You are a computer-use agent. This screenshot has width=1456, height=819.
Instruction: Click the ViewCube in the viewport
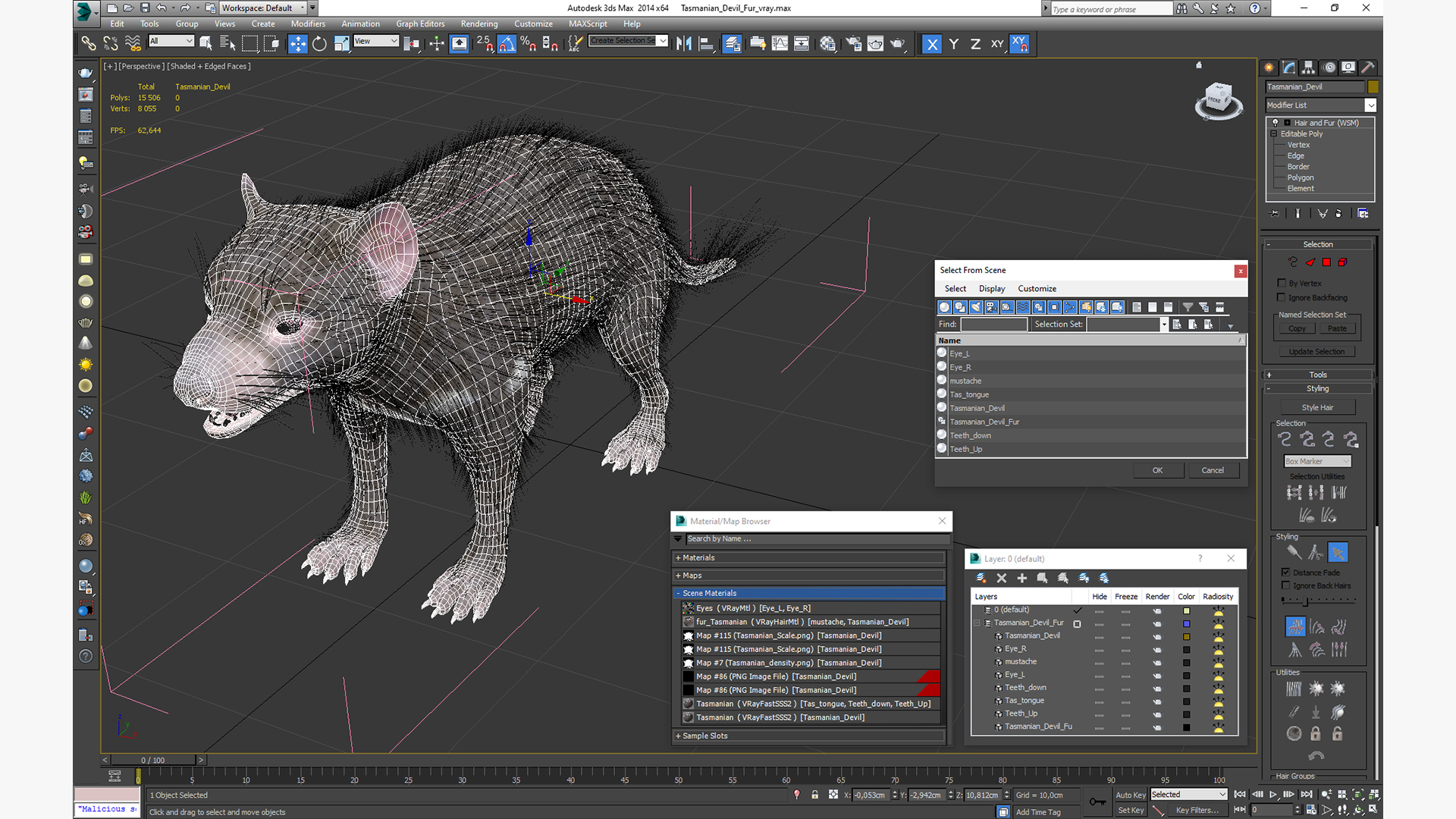pyautogui.click(x=1218, y=100)
